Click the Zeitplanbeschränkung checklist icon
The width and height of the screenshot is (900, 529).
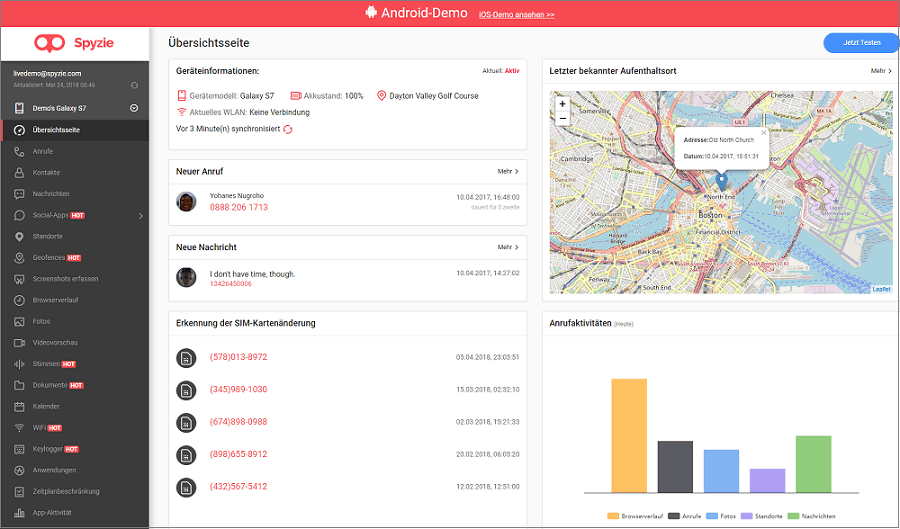pos(20,492)
